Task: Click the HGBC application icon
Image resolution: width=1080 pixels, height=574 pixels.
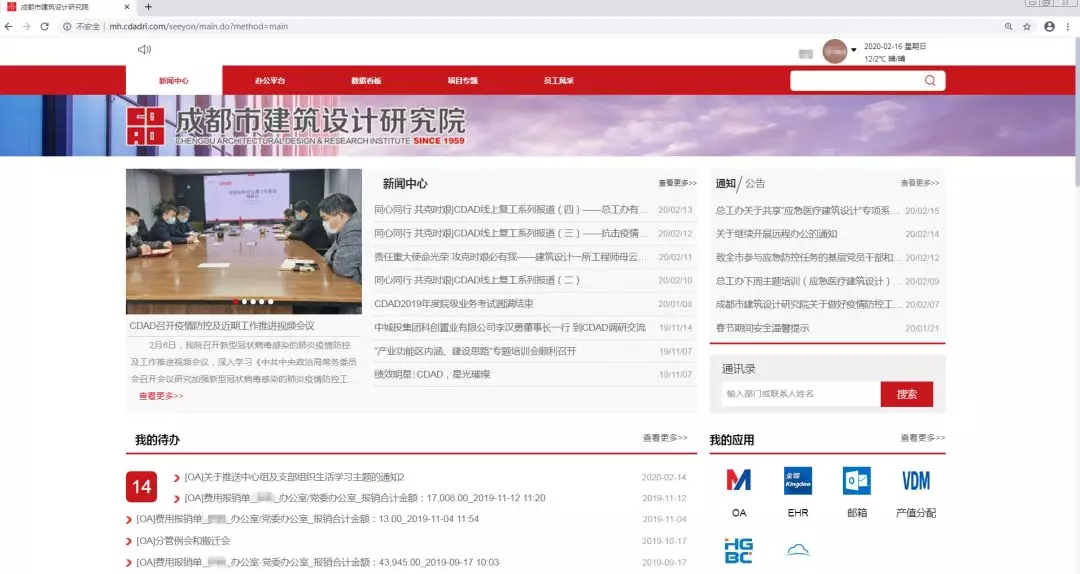Action: 738,550
